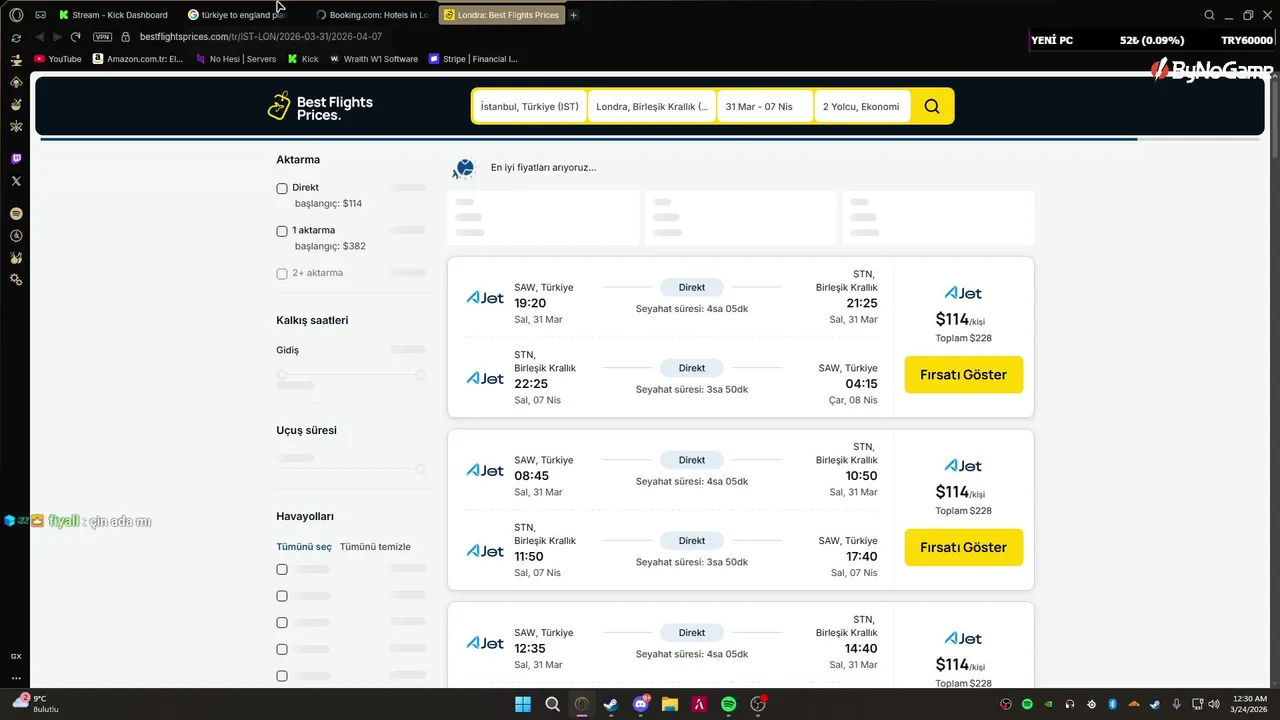Screen dimensions: 1280x720
Task: Tick the third airline checkbox under Havayolları
Action: (x=282, y=622)
